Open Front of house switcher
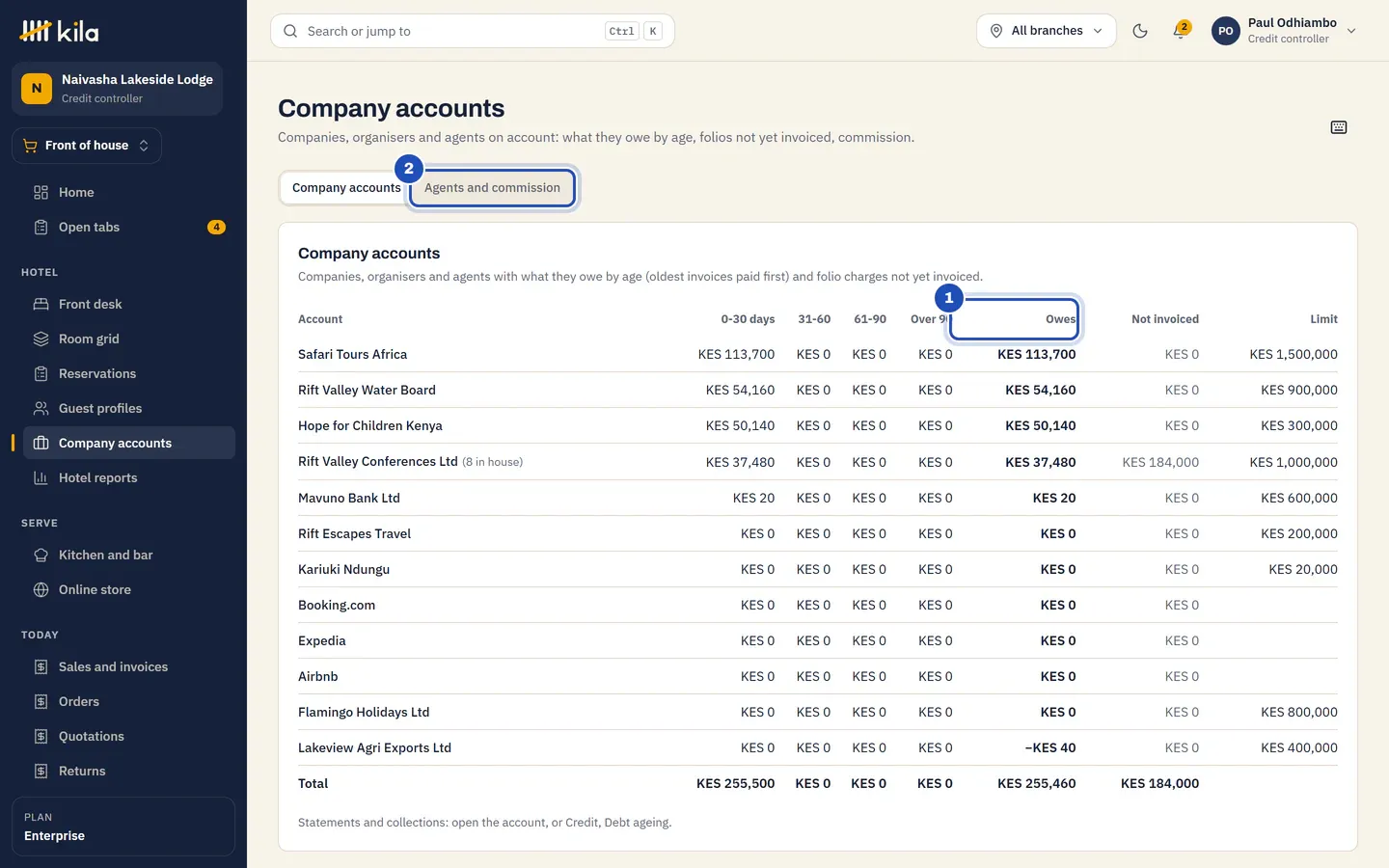Viewport: 1389px width, 868px height. (x=87, y=146)
